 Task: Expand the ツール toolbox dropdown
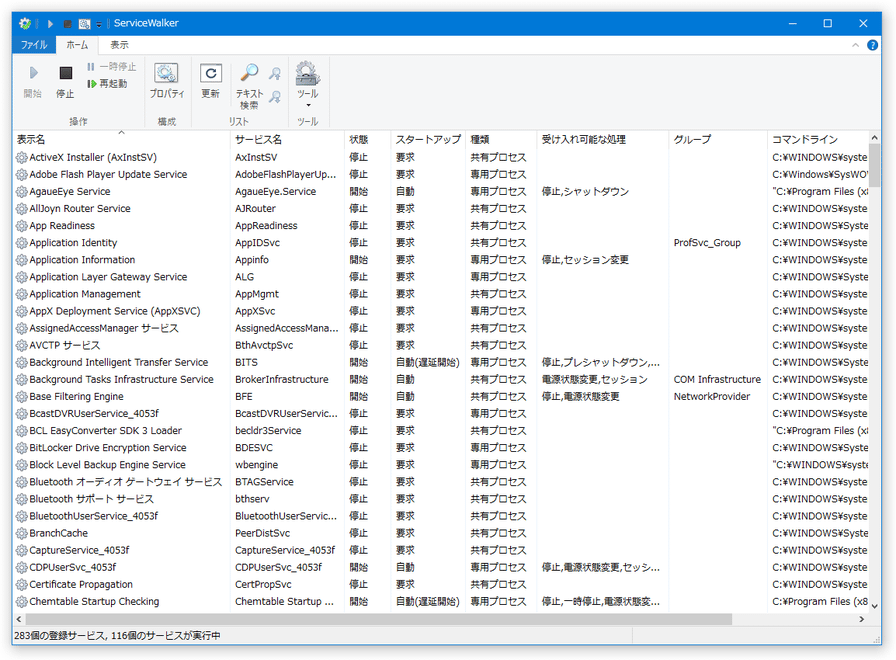tap(308, 85)
